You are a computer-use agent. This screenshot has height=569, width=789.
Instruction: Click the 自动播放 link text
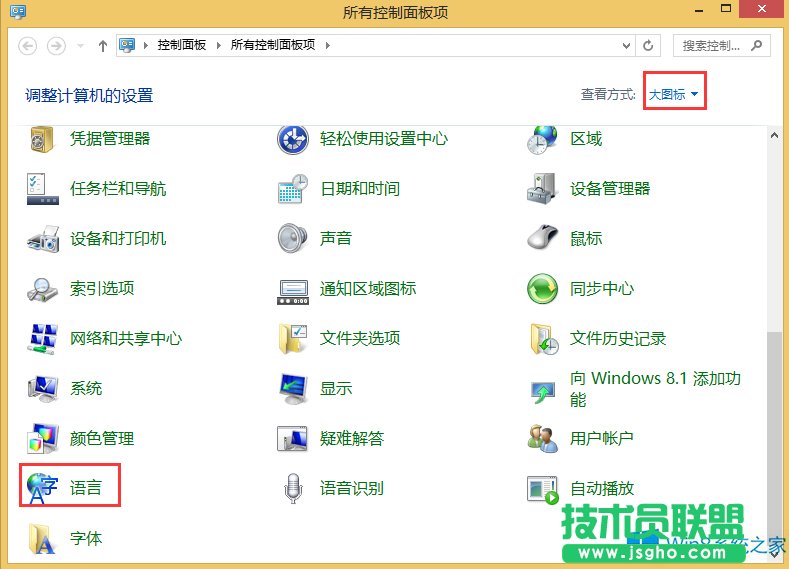(602, 488)
